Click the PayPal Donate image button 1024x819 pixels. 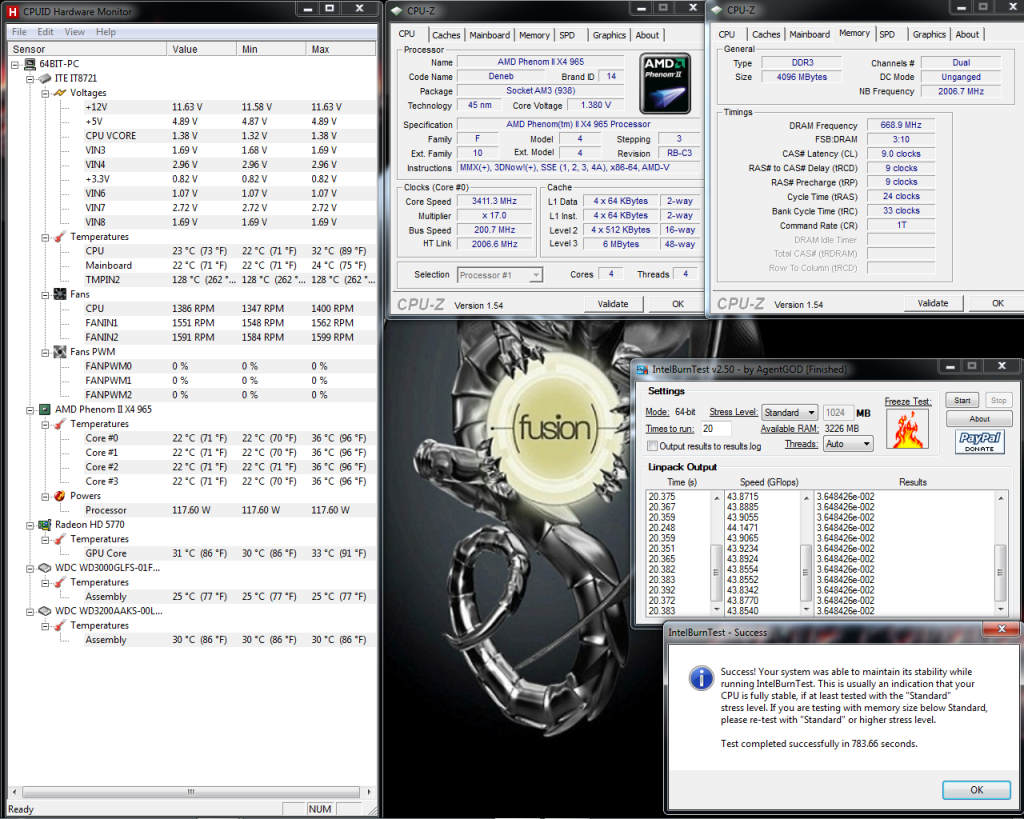pos(979,441)
